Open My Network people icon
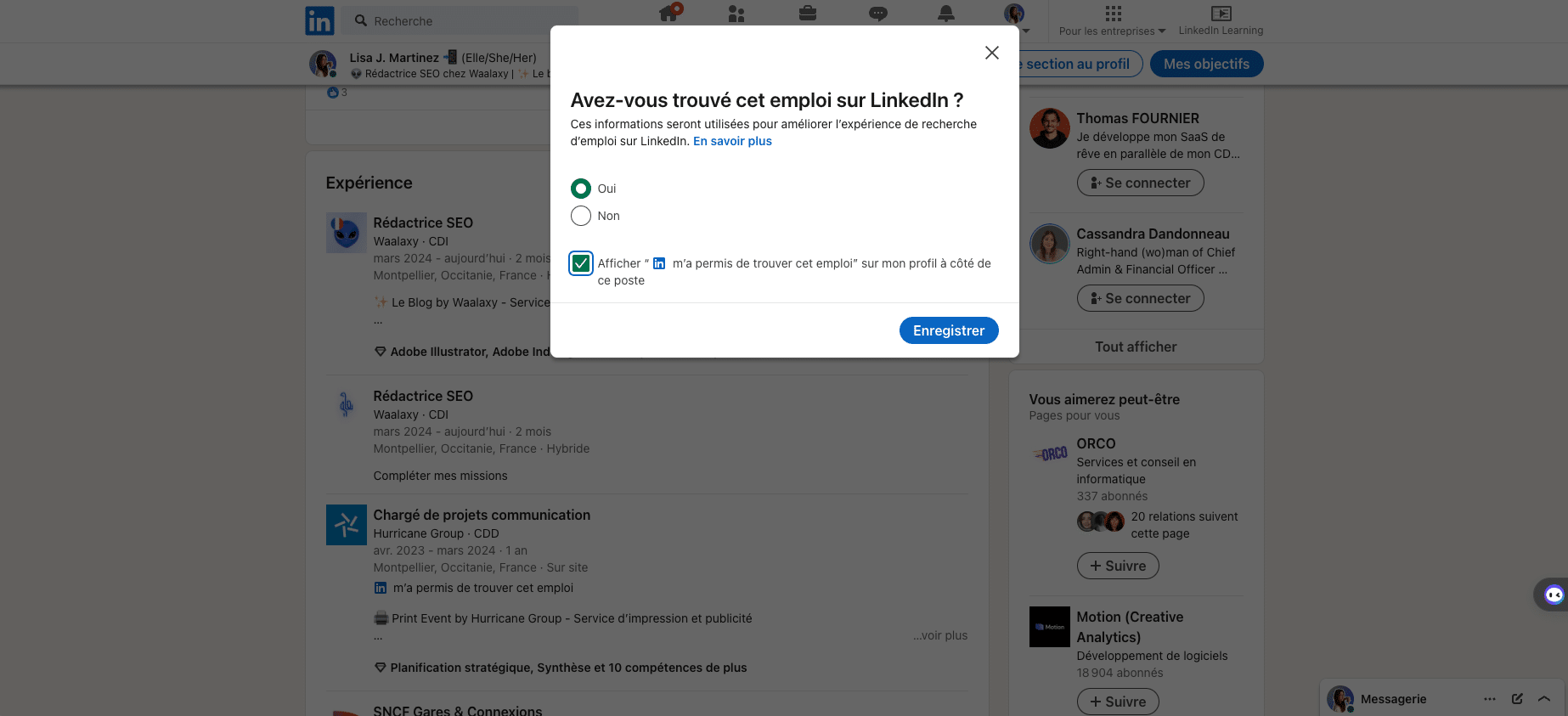 (736, 14)
